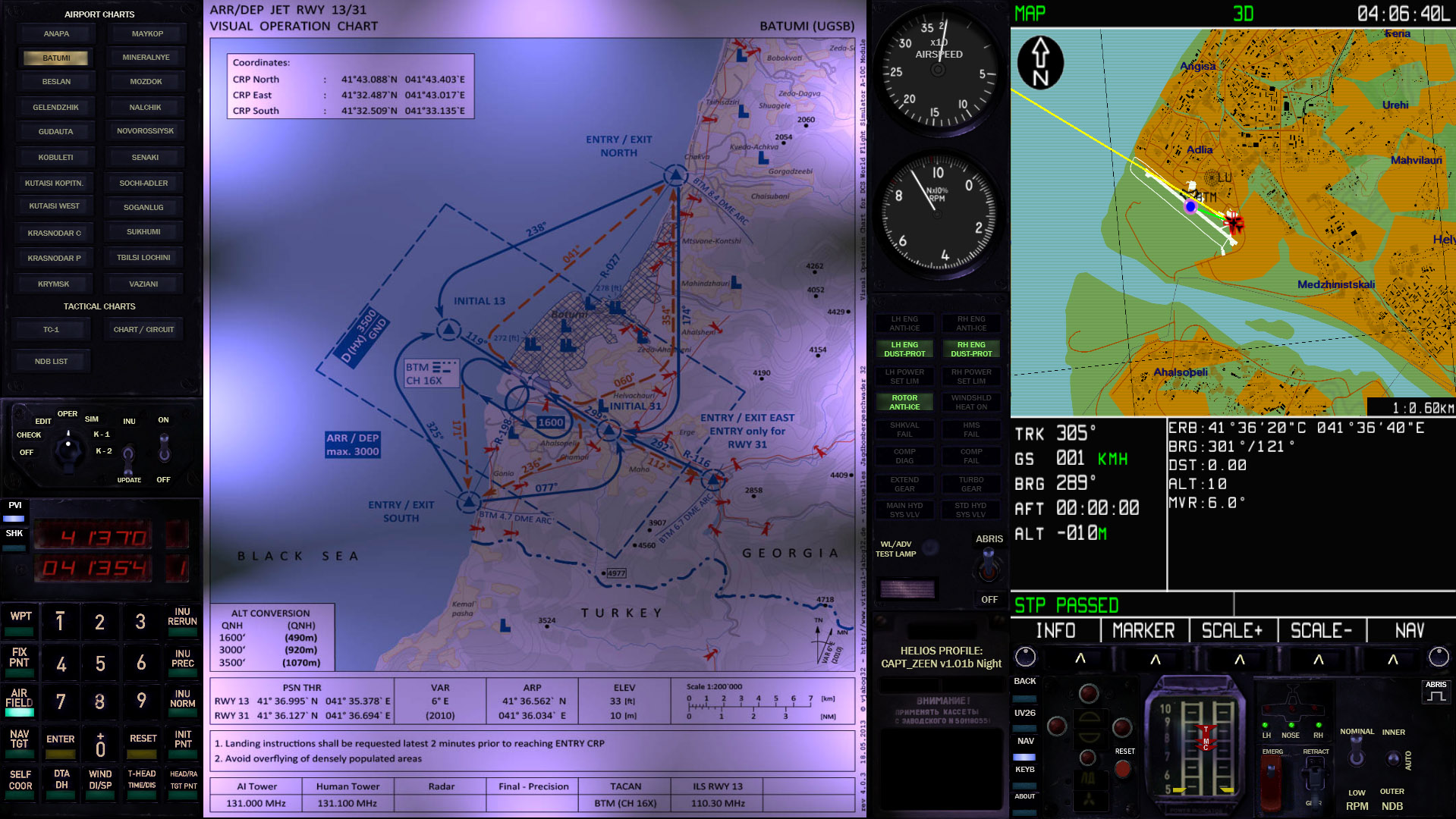
Task: Turn the PVI mode rotary knob
Action: [x=69, y=449]
